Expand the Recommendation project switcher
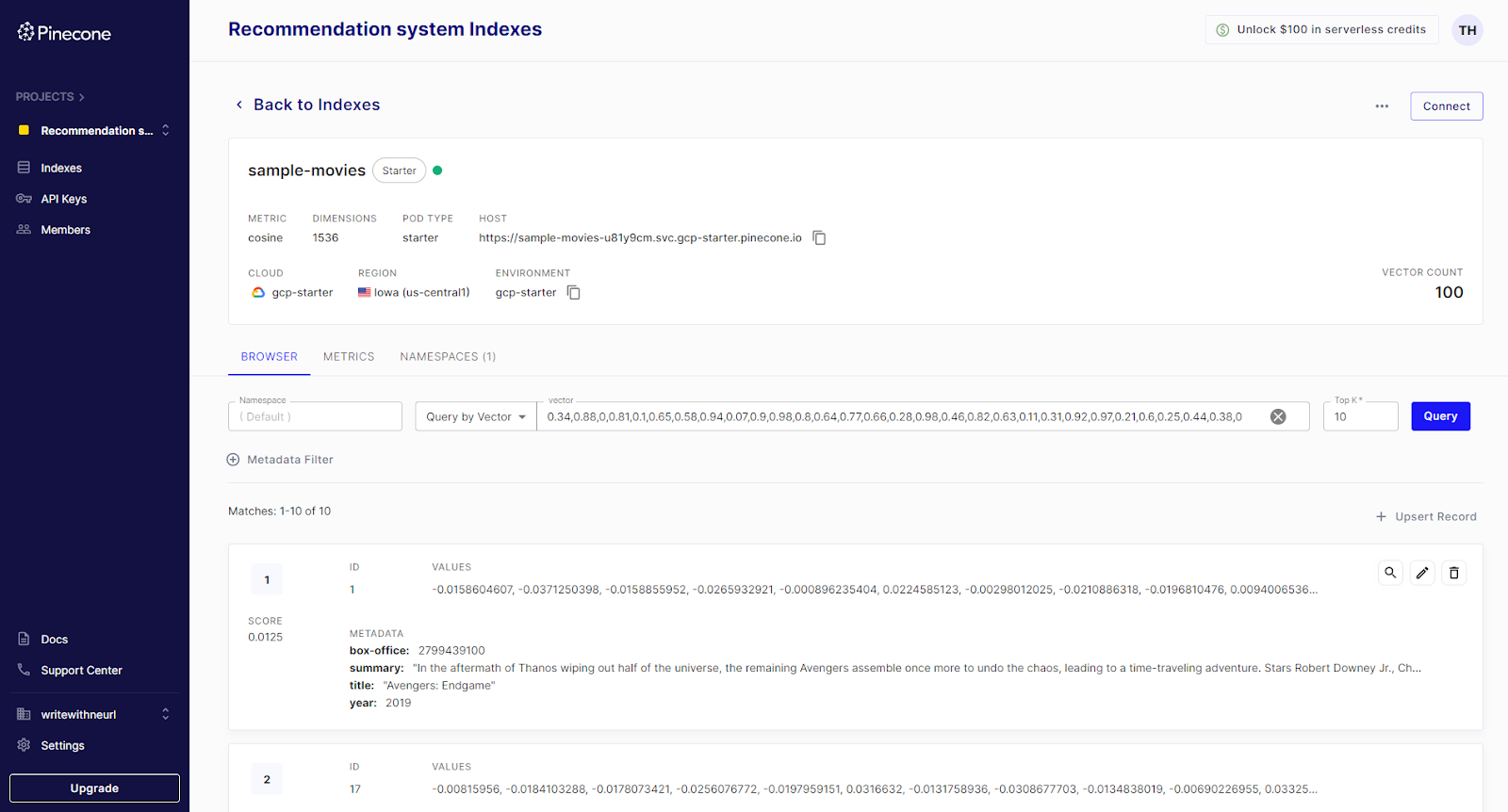 tap(166, 130)
